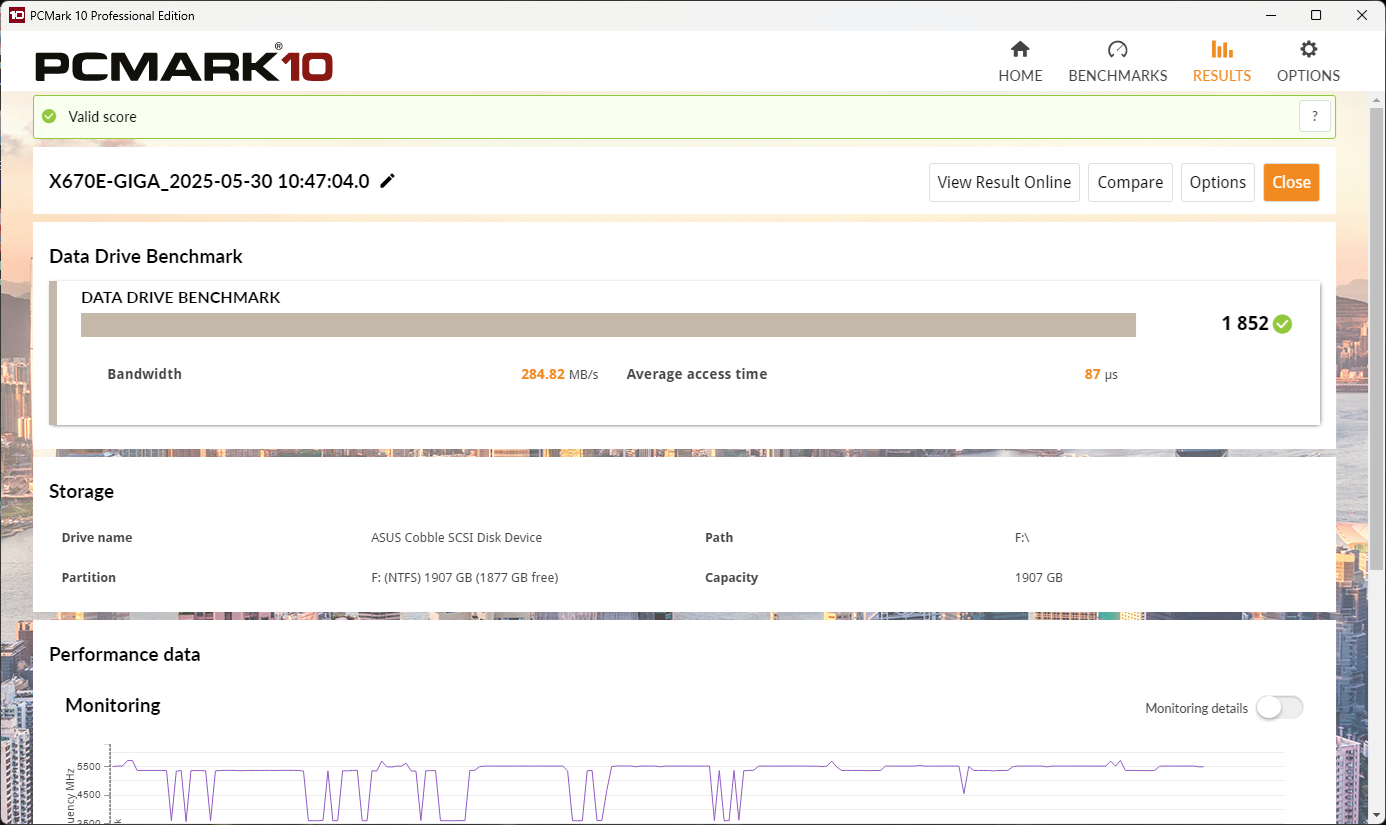The image size is (1386, 825).
Task: Click the average access time value 87 µs
Action: tap(1101, 374)
